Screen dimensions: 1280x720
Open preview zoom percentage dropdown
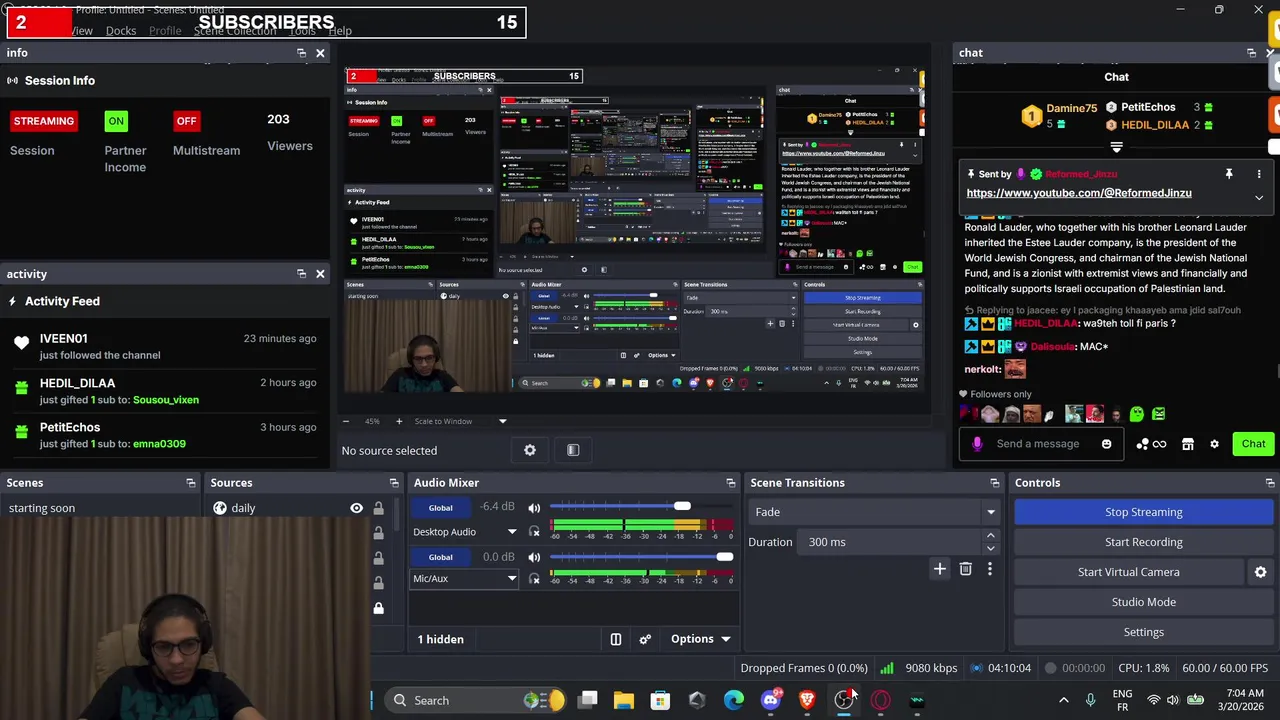coord(502,421)
